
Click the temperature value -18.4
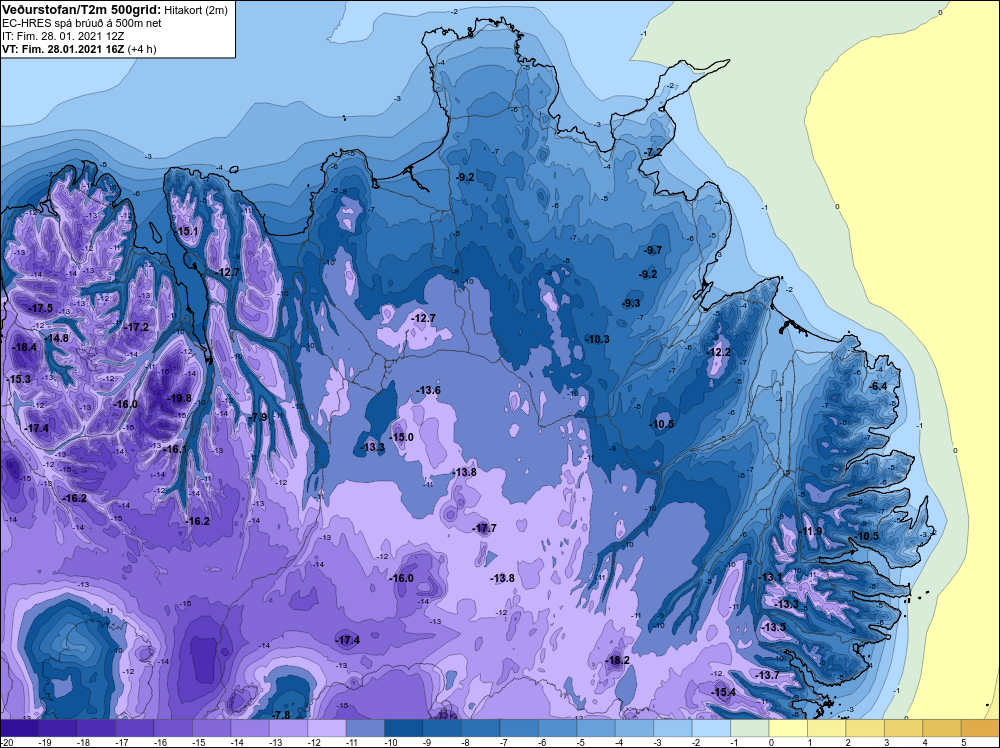click(24, 348)
